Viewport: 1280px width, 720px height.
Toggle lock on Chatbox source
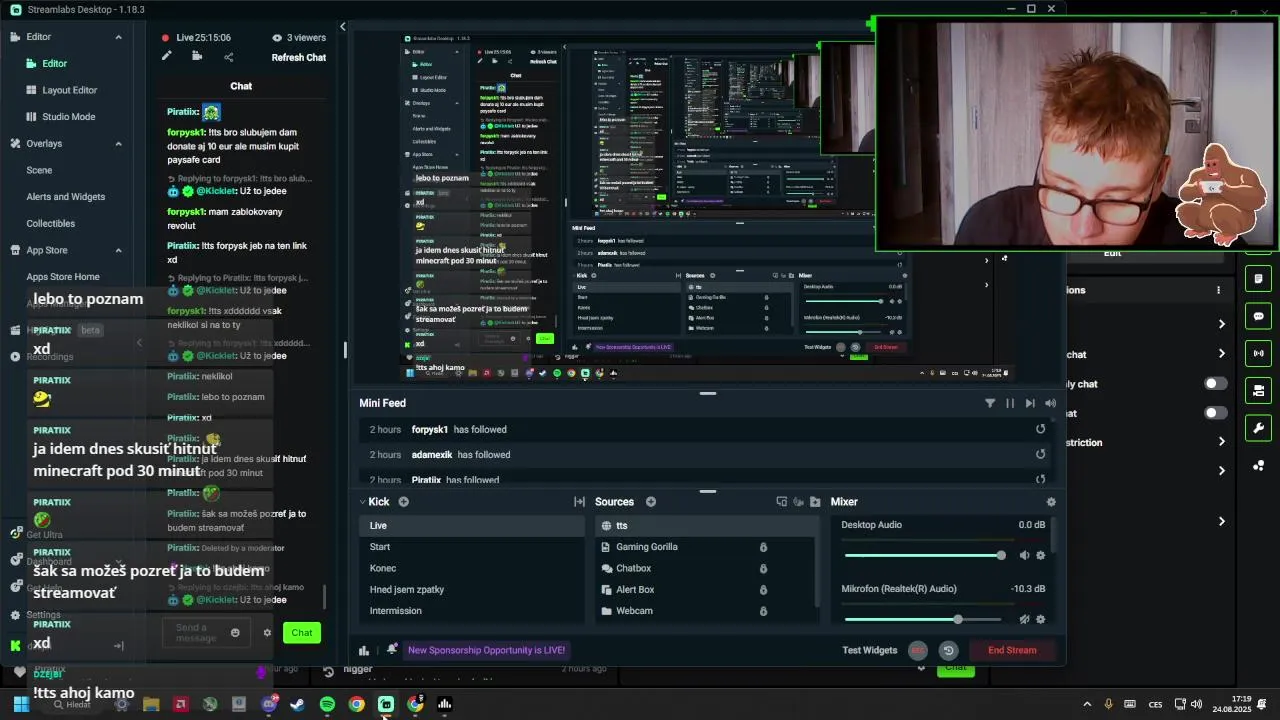coord(763,568)
